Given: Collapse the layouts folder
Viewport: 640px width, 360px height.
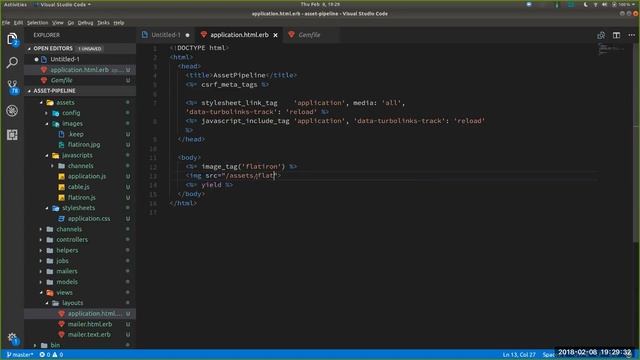Looking at the screenshot, I should click(x=72, y=303).
